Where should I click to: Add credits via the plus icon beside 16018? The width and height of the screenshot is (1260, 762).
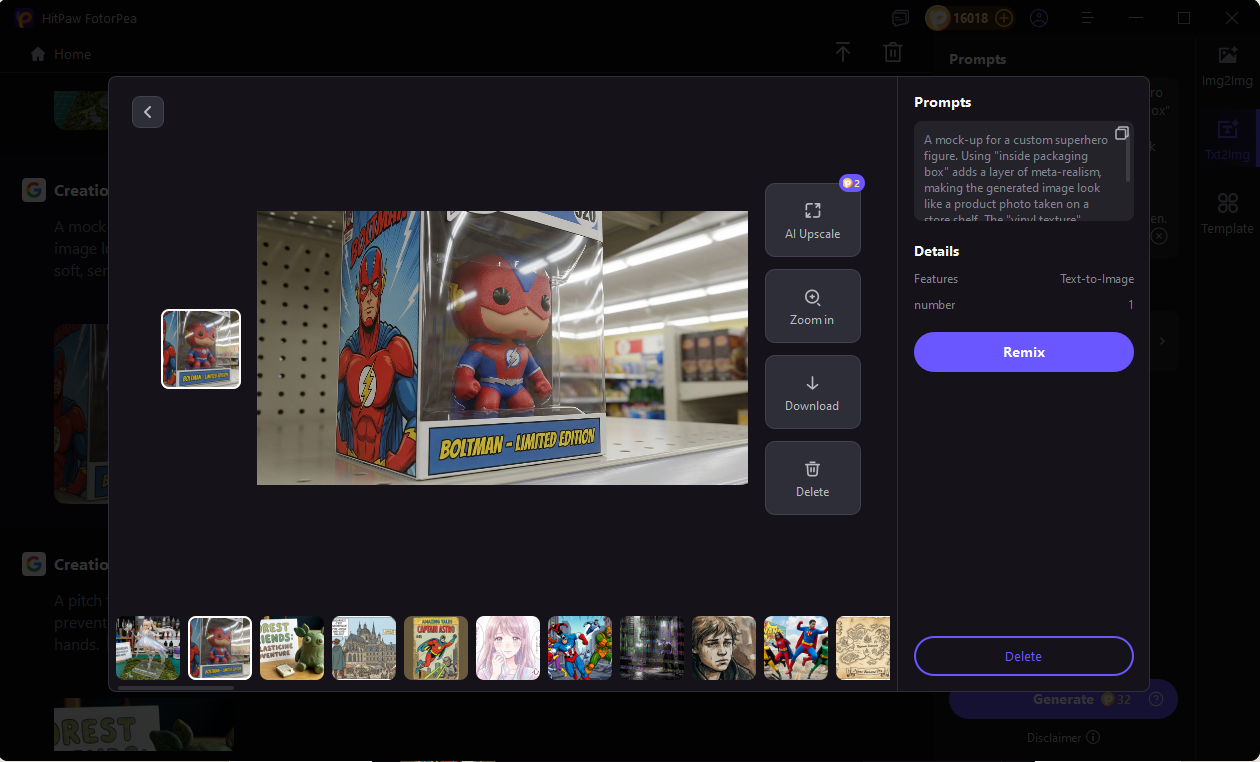pyautogui.click(x=1003, y=17)
